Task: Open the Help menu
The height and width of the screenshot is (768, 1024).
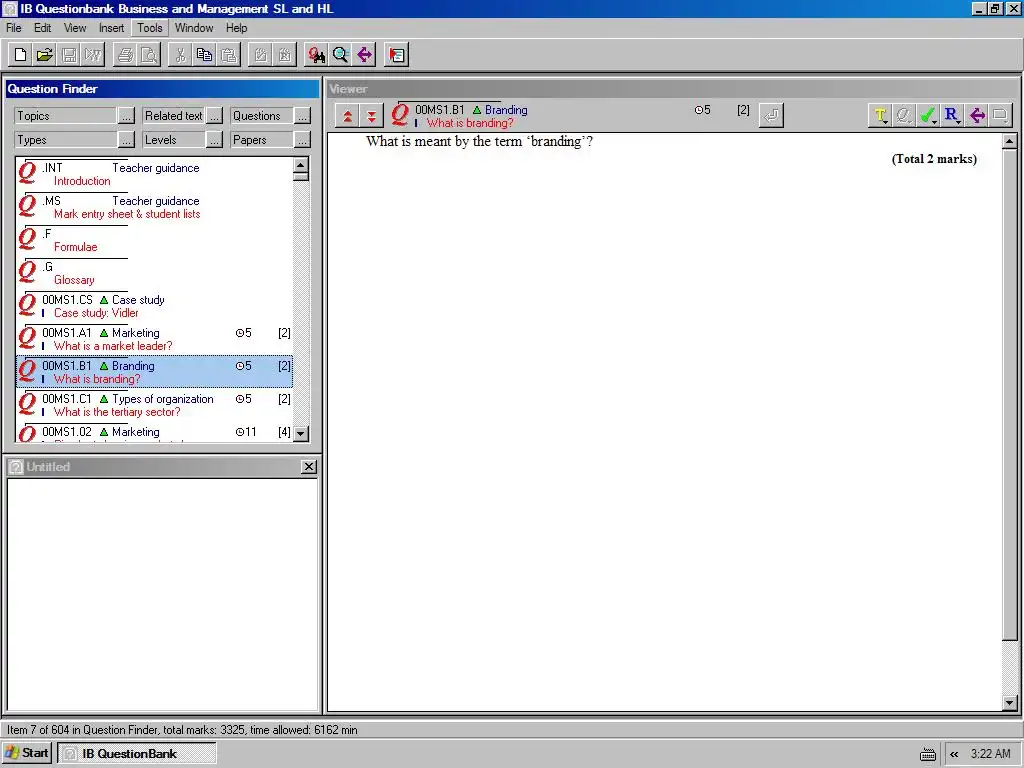Action: point(236,28)
